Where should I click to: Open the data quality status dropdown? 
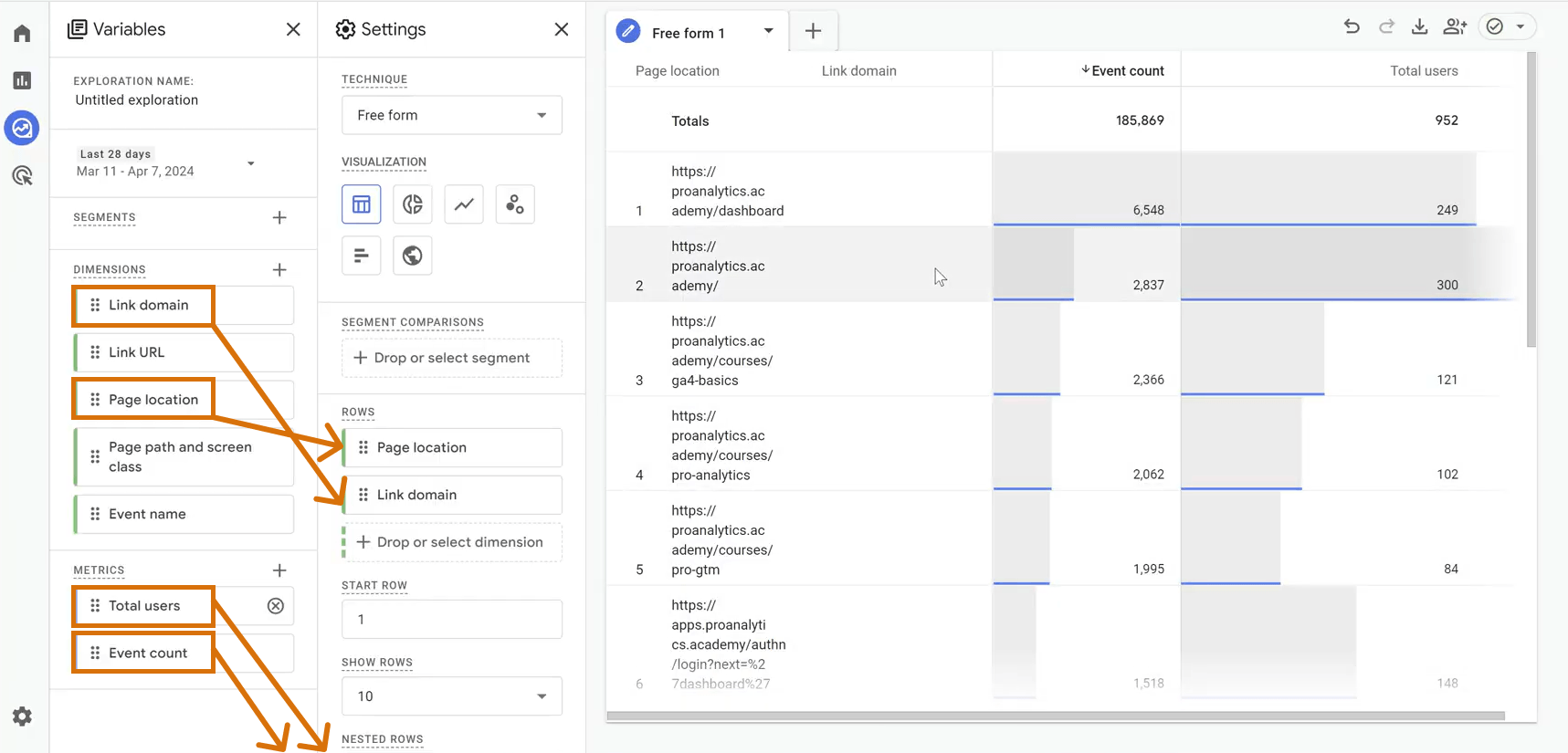1506,26
